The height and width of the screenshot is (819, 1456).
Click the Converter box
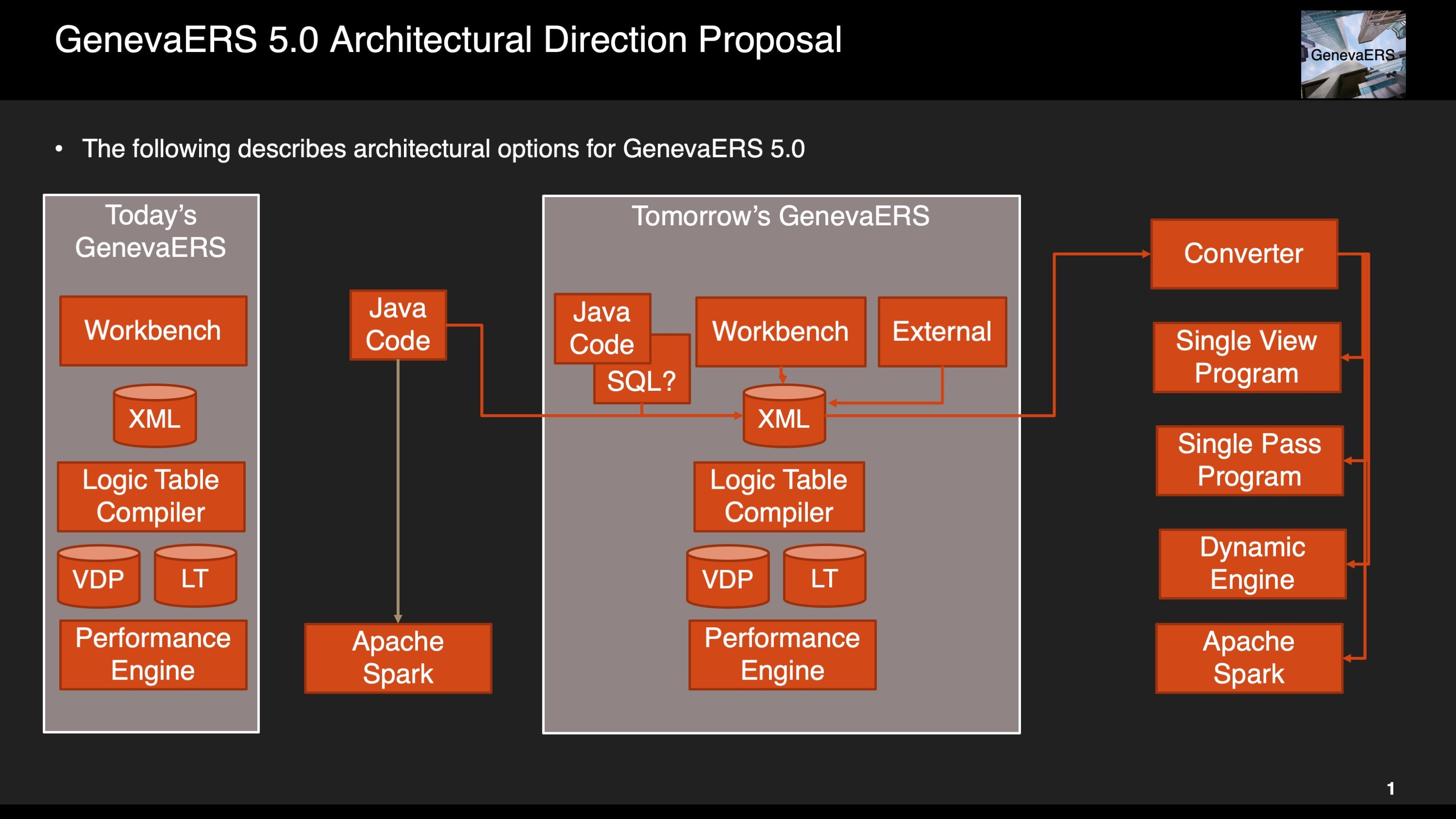[1244, 254]
